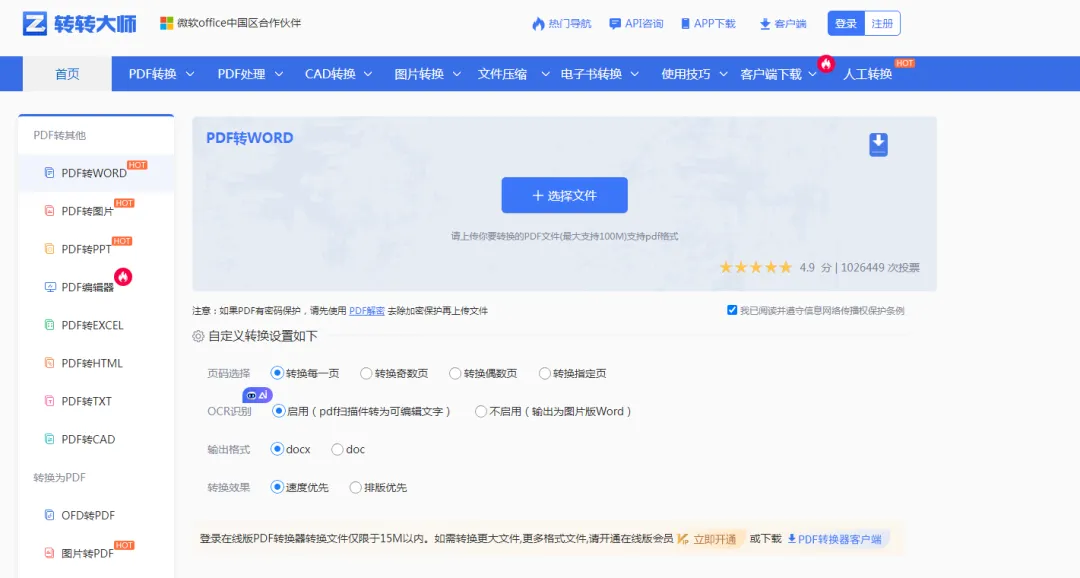The height and width of the screenshot is (578, 1080).
Task: Click the blue download icon in PDF转WORD panel
Action: (x=878, y=145)
